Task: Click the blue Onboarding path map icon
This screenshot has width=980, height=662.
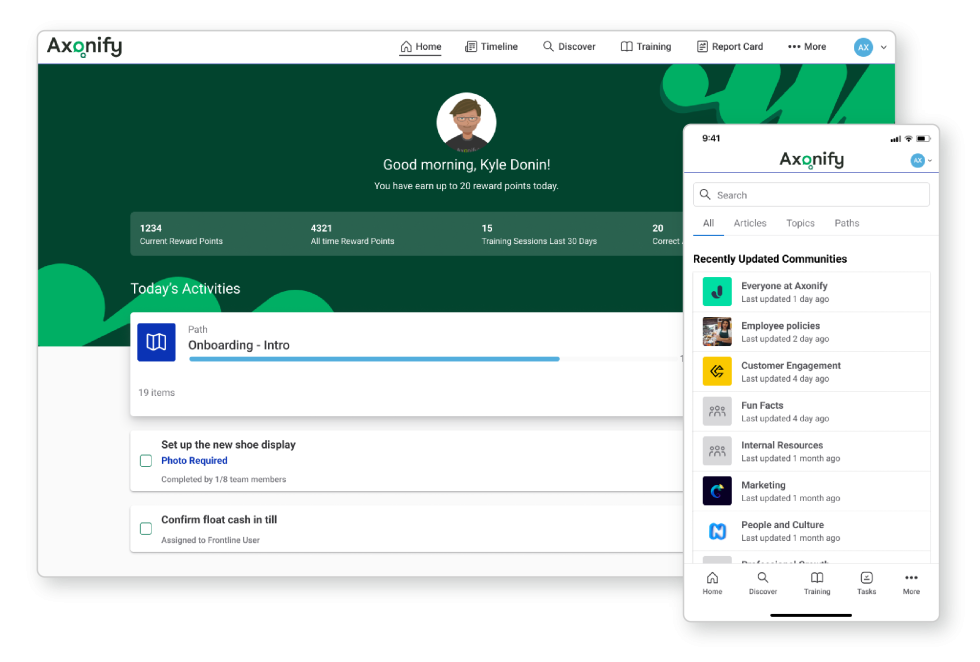Action: [x=156, y=343]
